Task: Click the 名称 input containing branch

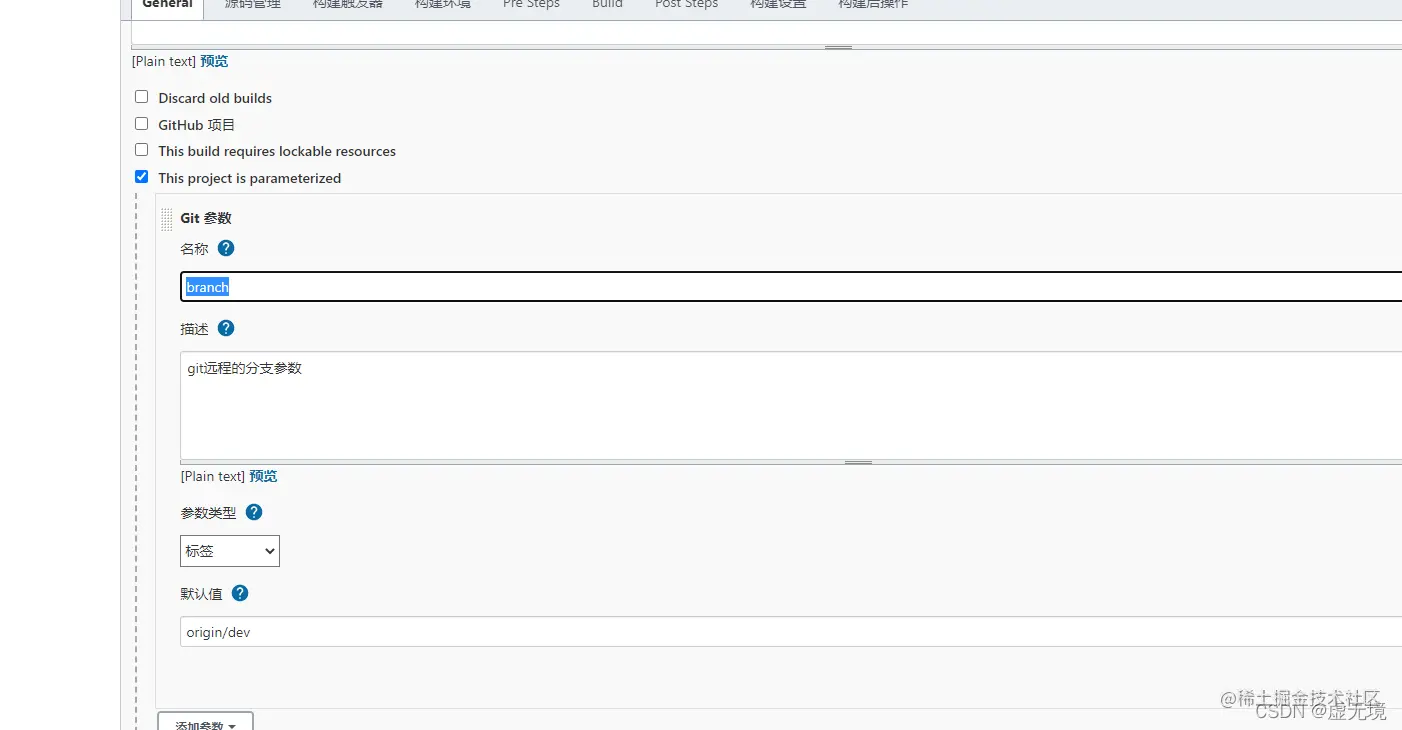Action: [x=791, y=287]
